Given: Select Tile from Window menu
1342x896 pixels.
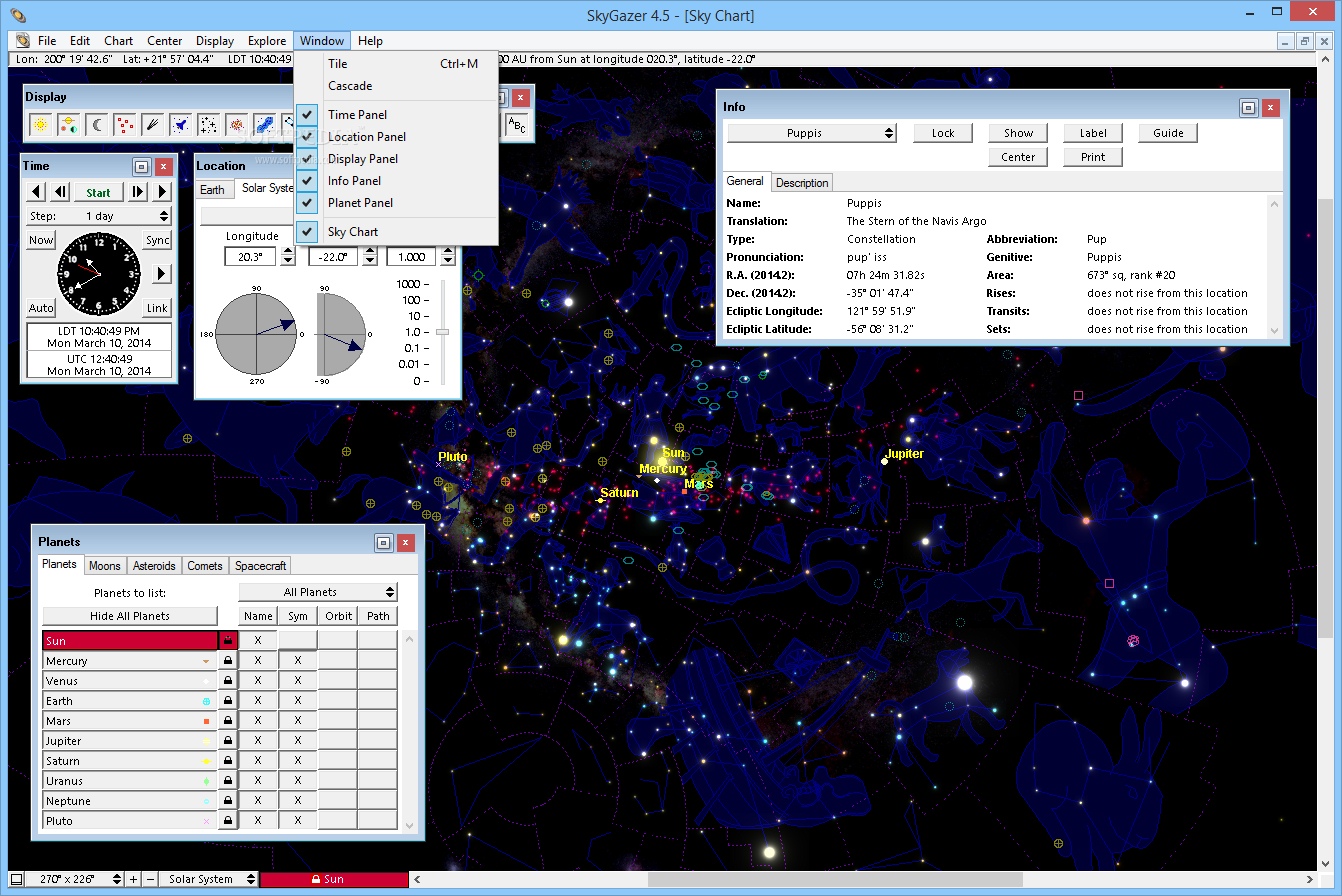Looking at the screenshot, I should click(397, 64).
